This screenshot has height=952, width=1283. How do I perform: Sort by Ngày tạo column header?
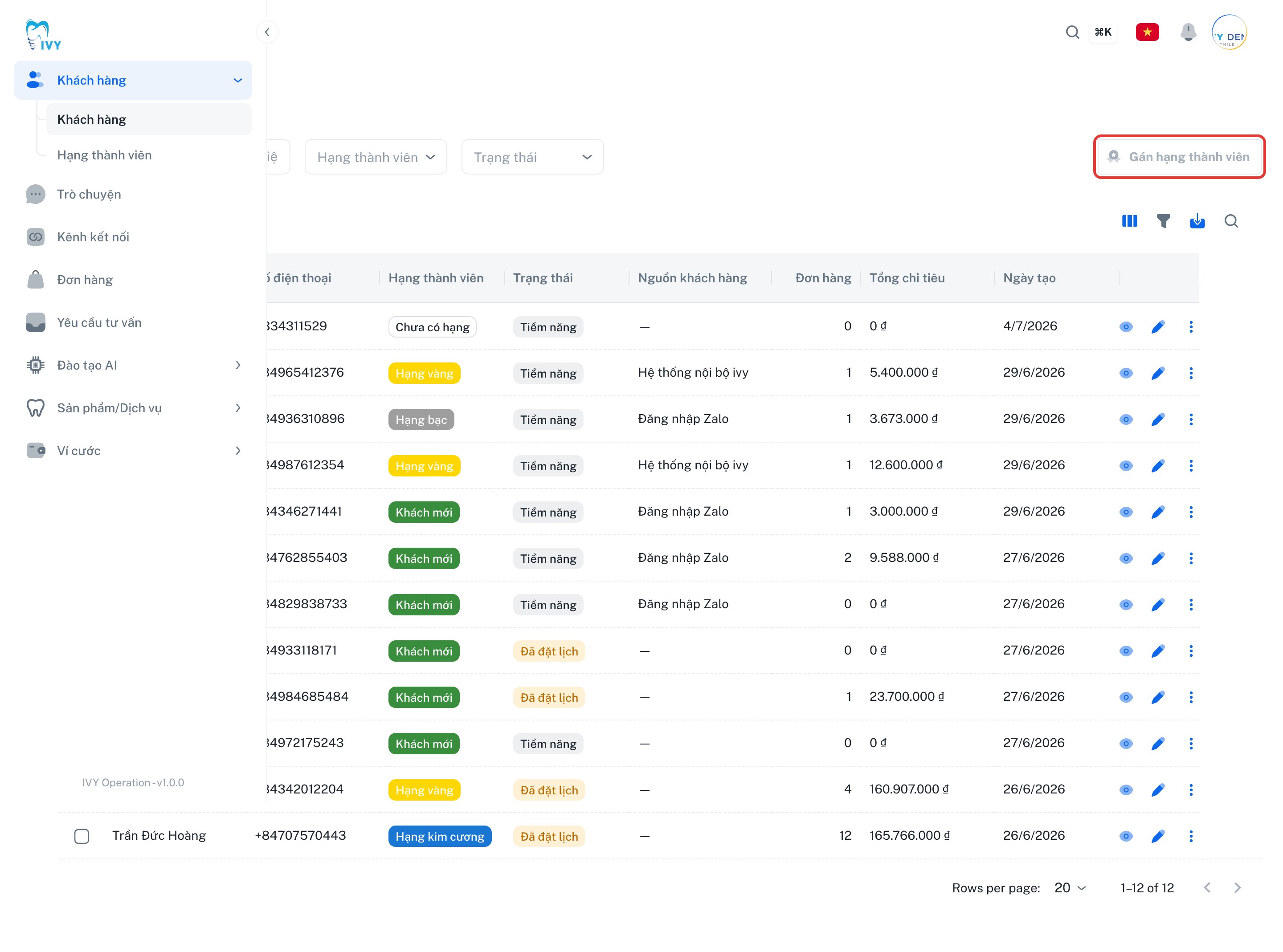[x=1029, y=278]
